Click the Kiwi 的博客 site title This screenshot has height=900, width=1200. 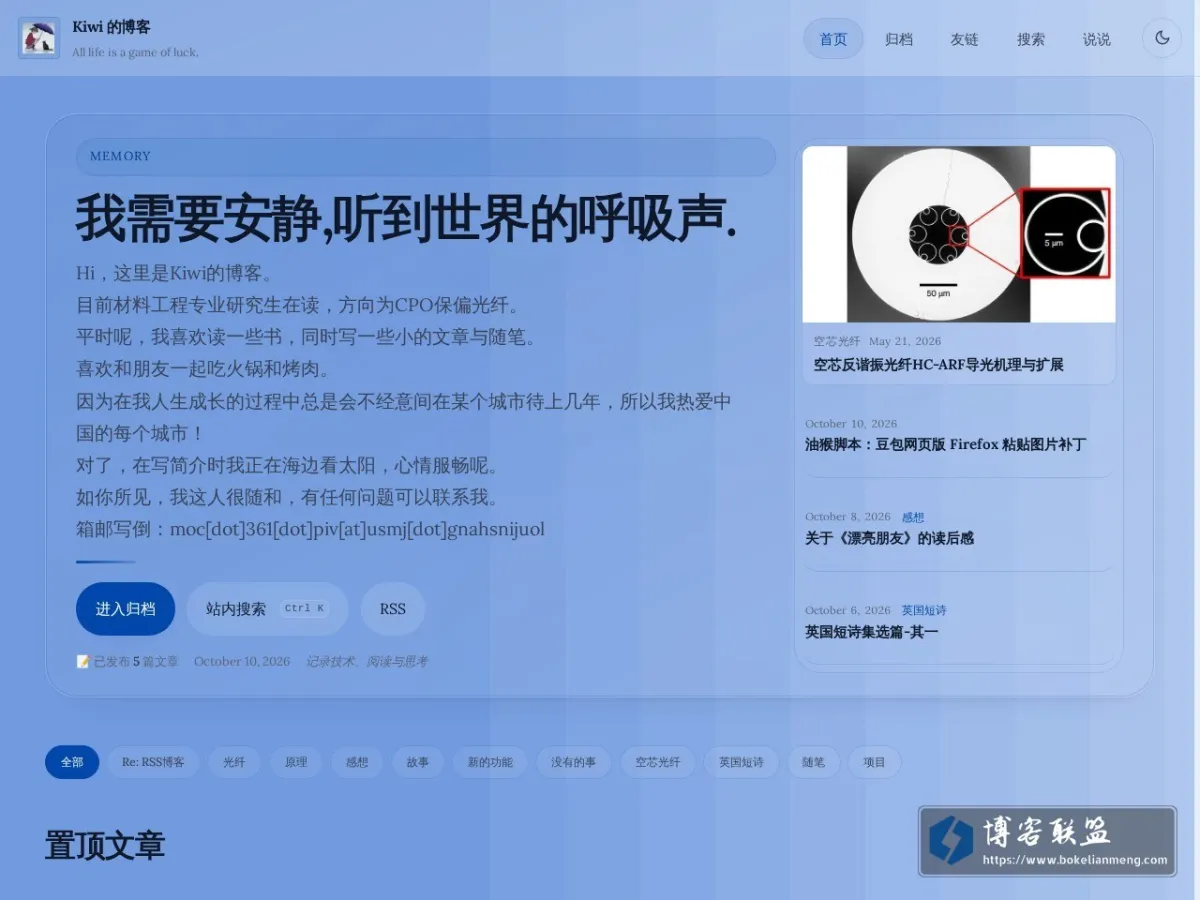point(111,27)
